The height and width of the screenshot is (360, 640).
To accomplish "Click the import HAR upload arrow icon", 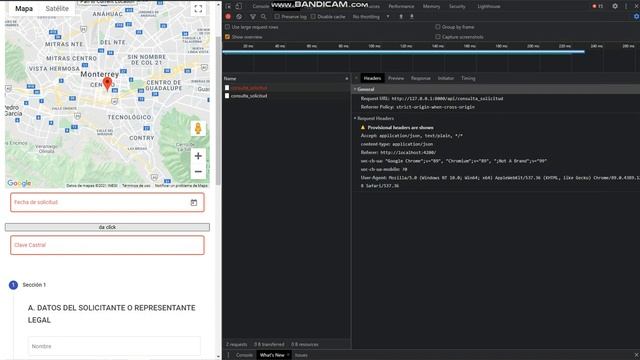I will [401, 17].
